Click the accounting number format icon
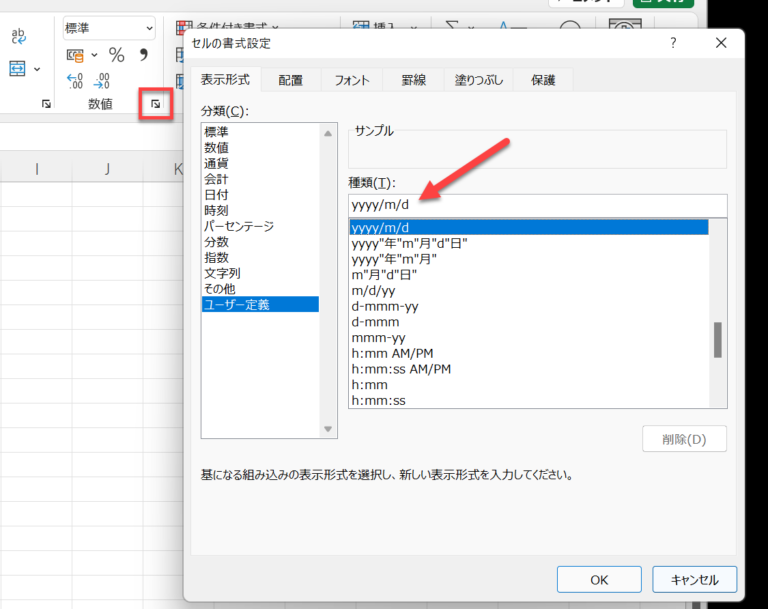The width and height of the screenshot is (768, 609). tap(75, 55)
